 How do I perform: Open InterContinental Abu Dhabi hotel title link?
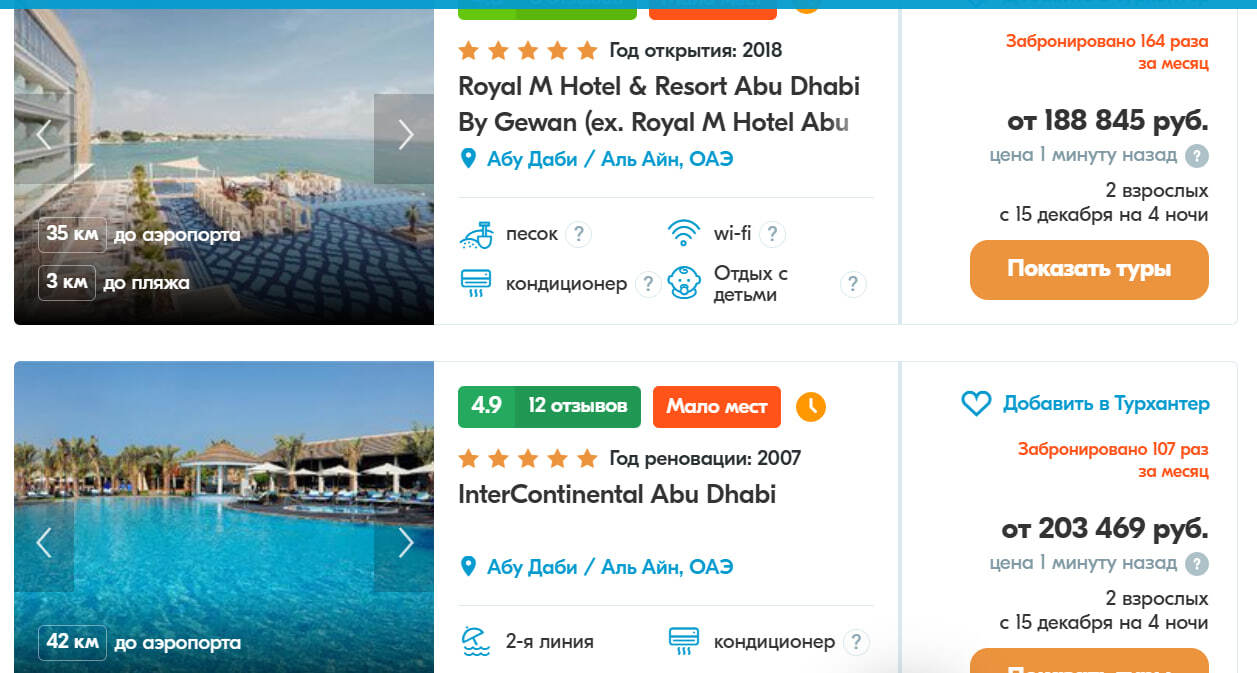click(x=616, y=494)
